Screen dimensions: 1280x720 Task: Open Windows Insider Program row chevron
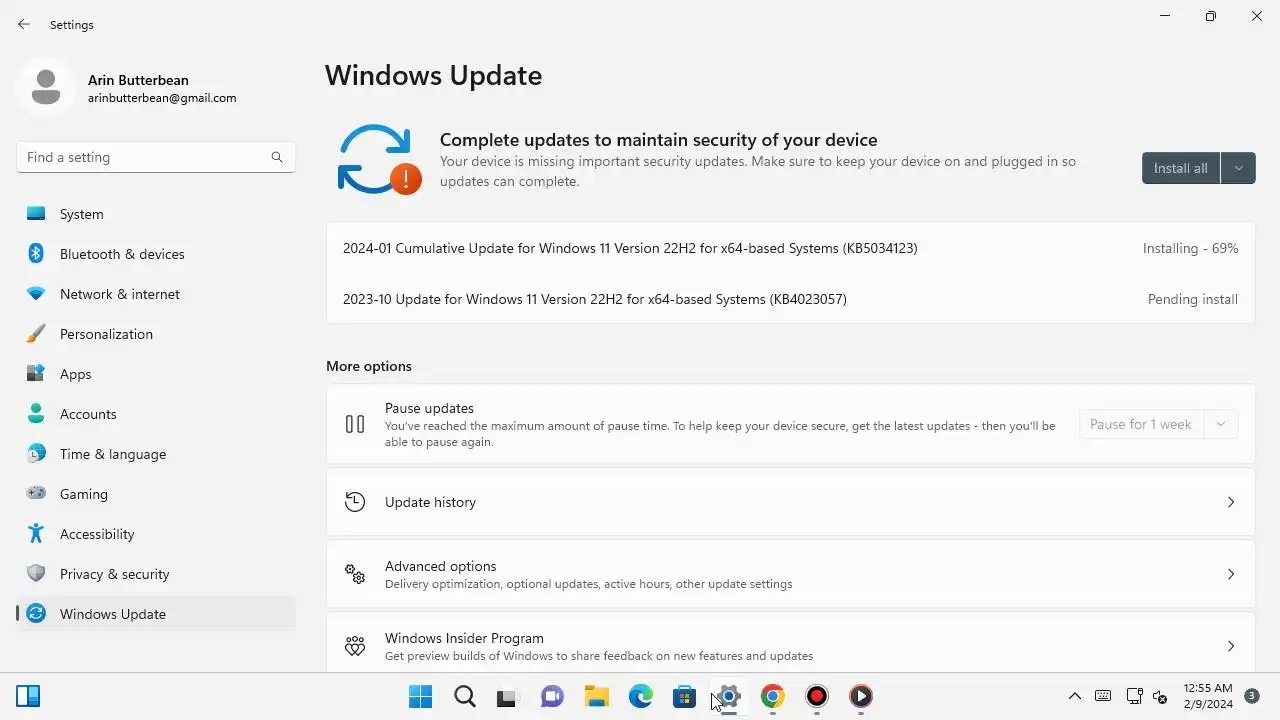coord(1231,646)
